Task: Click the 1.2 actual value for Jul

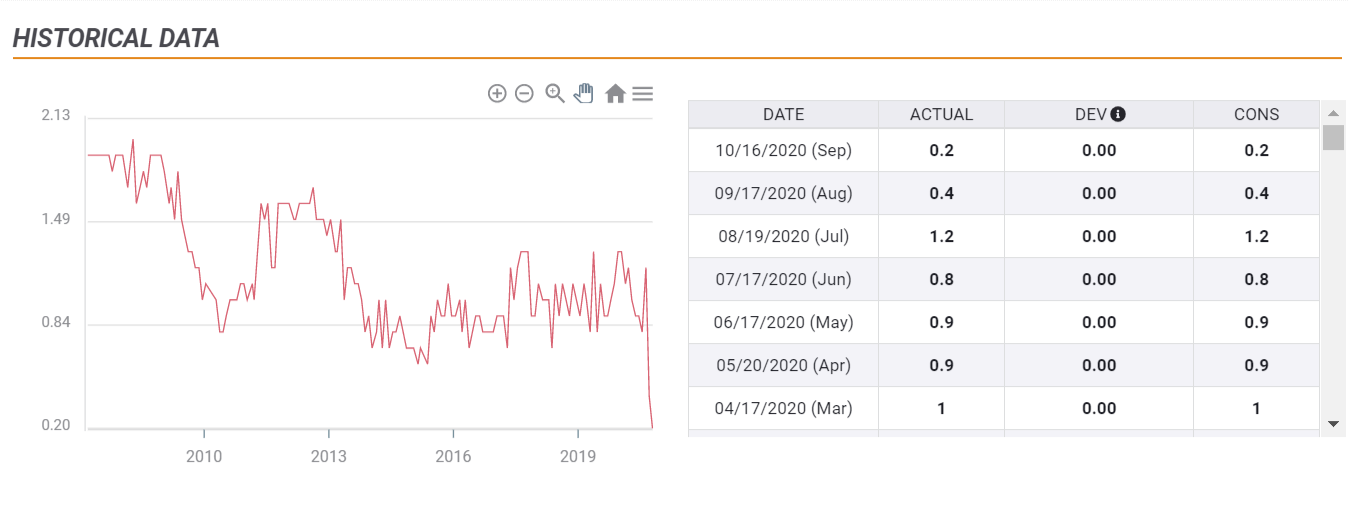Action: coord(941,236)
